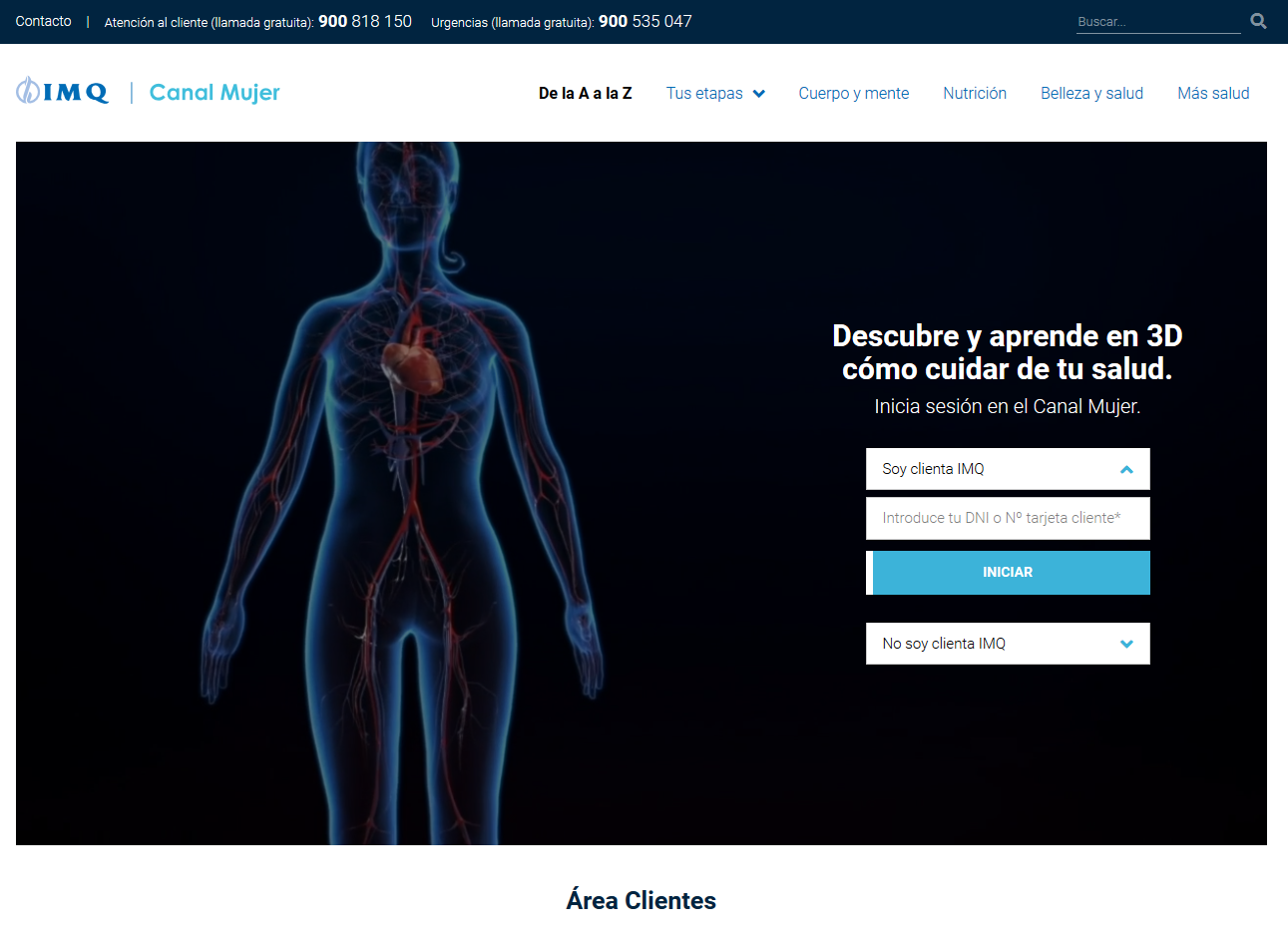Focus the DNI or client card field
The image size is (1288, 947).
(x=1007, y=518)
